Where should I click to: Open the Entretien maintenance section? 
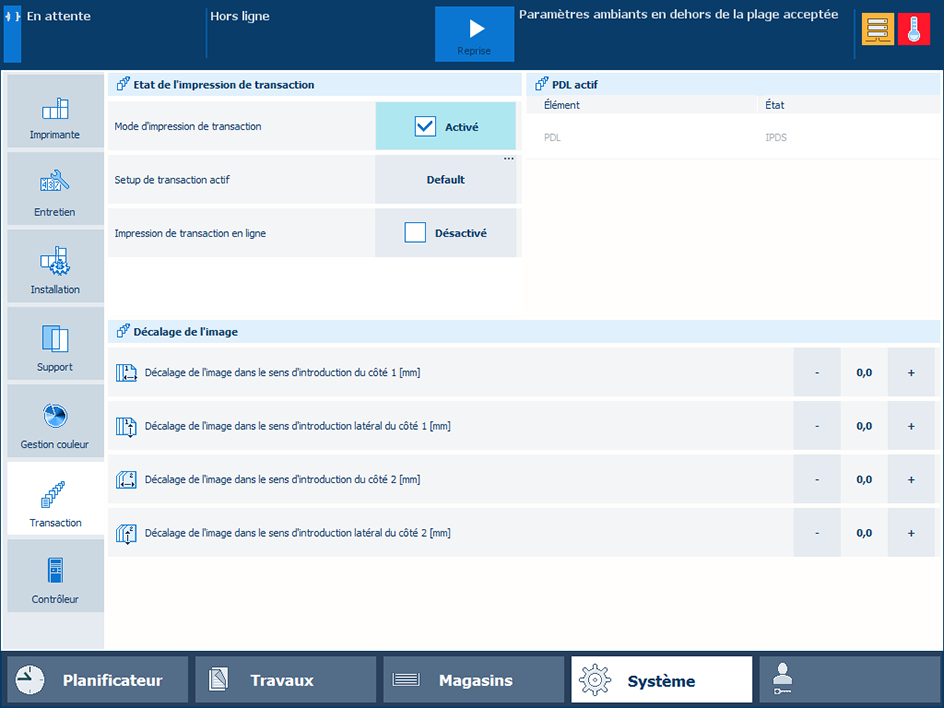(55, 190)
